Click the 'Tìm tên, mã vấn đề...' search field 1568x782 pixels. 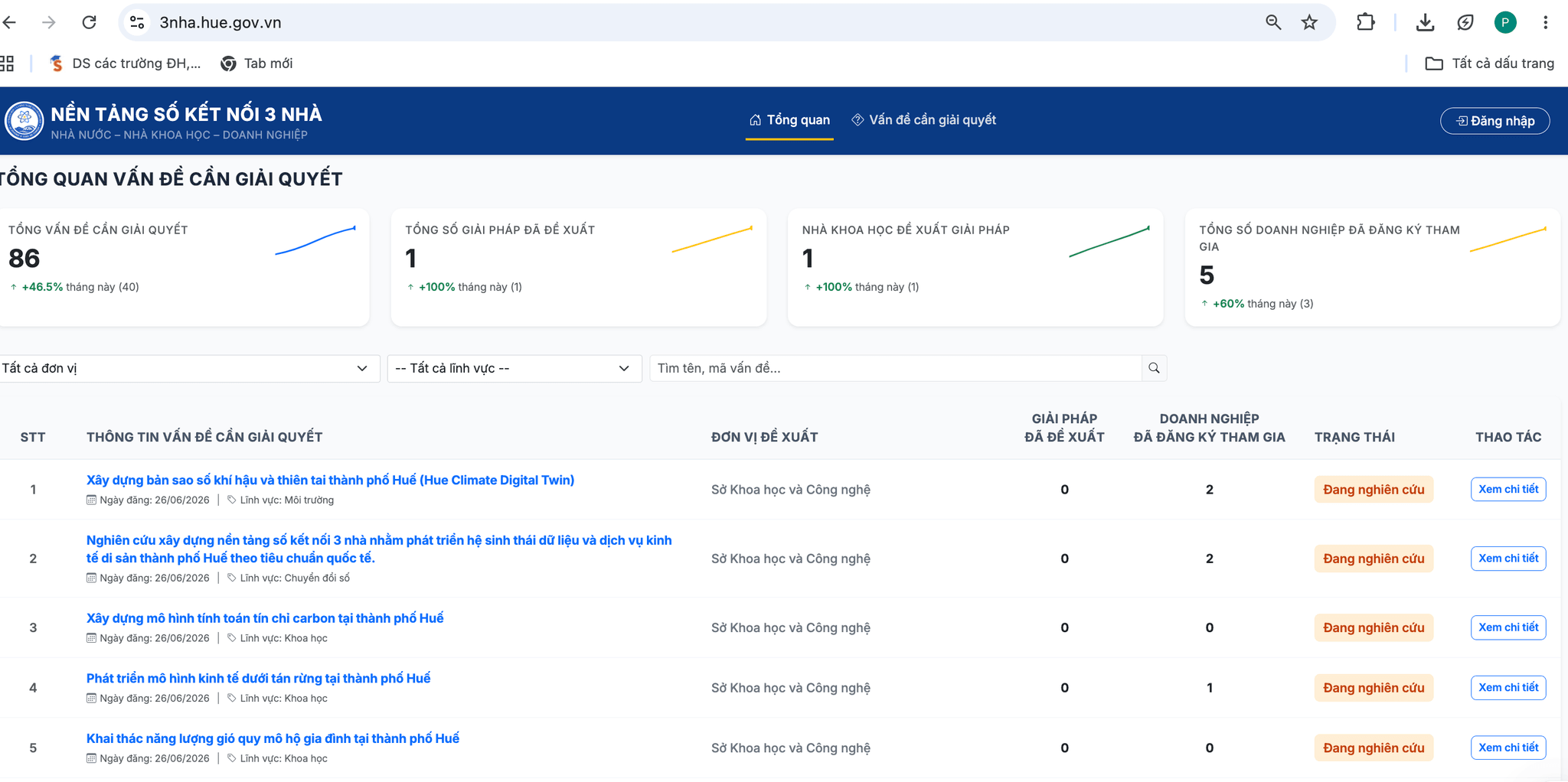[895, 368]
